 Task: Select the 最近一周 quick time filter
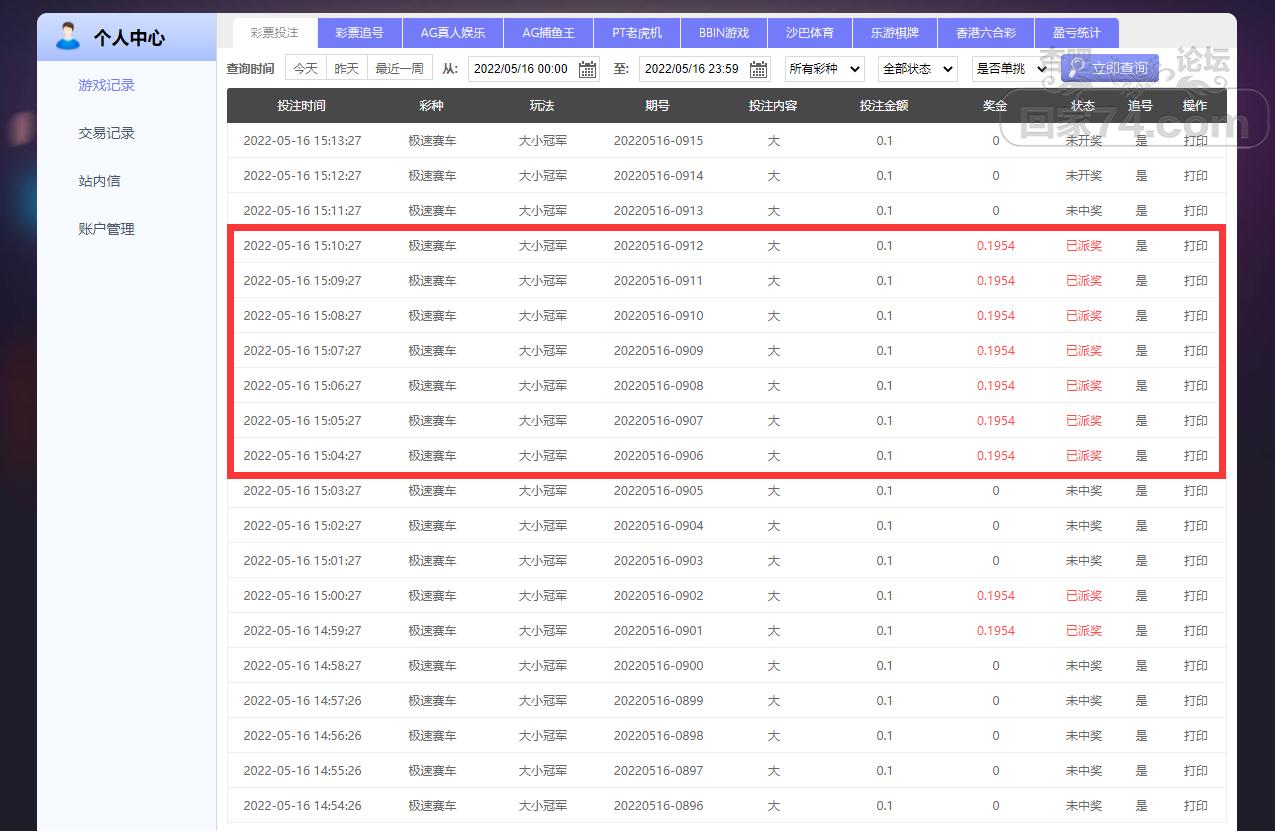399,69
